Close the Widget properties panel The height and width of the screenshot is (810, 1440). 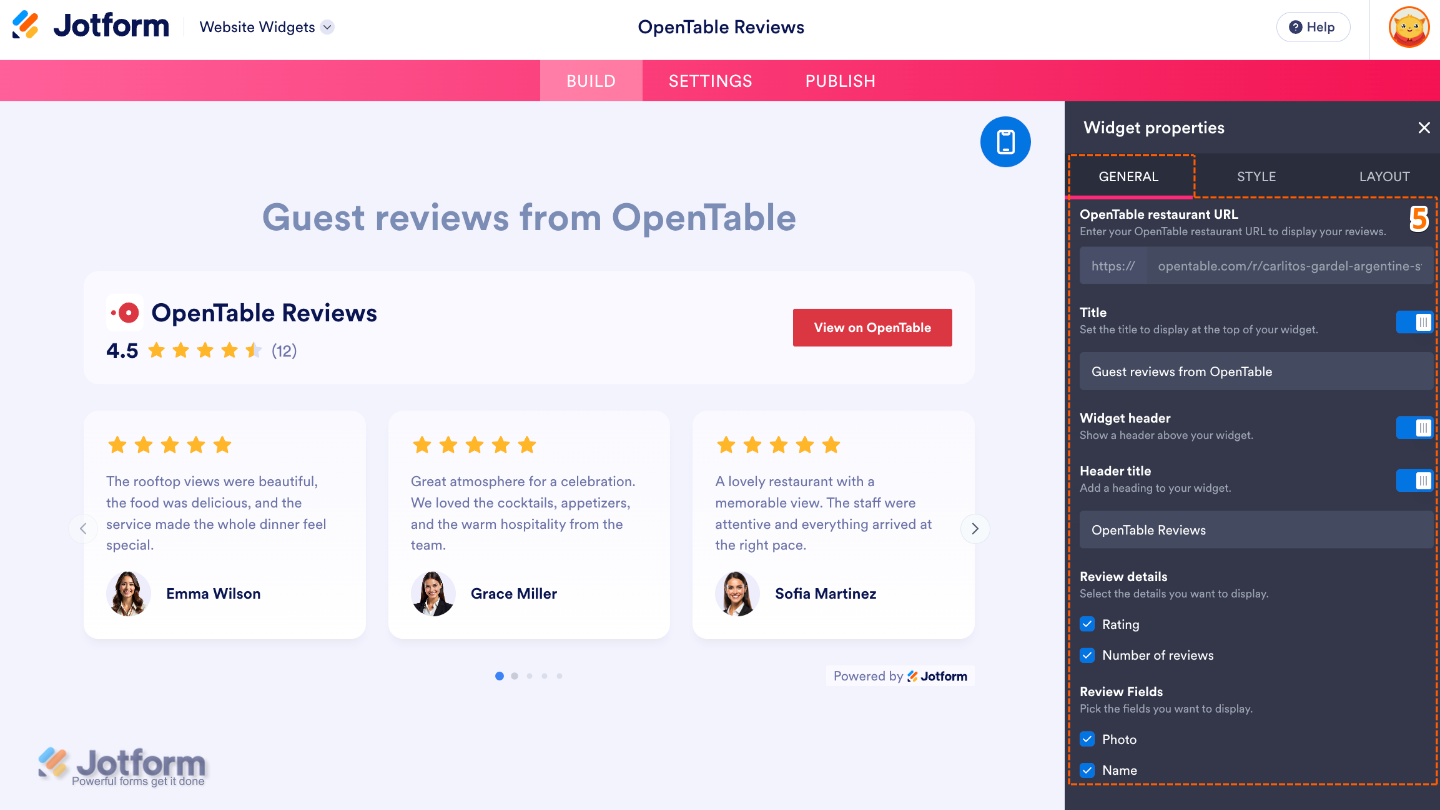pyautogui.click(x=1424, y=128)
